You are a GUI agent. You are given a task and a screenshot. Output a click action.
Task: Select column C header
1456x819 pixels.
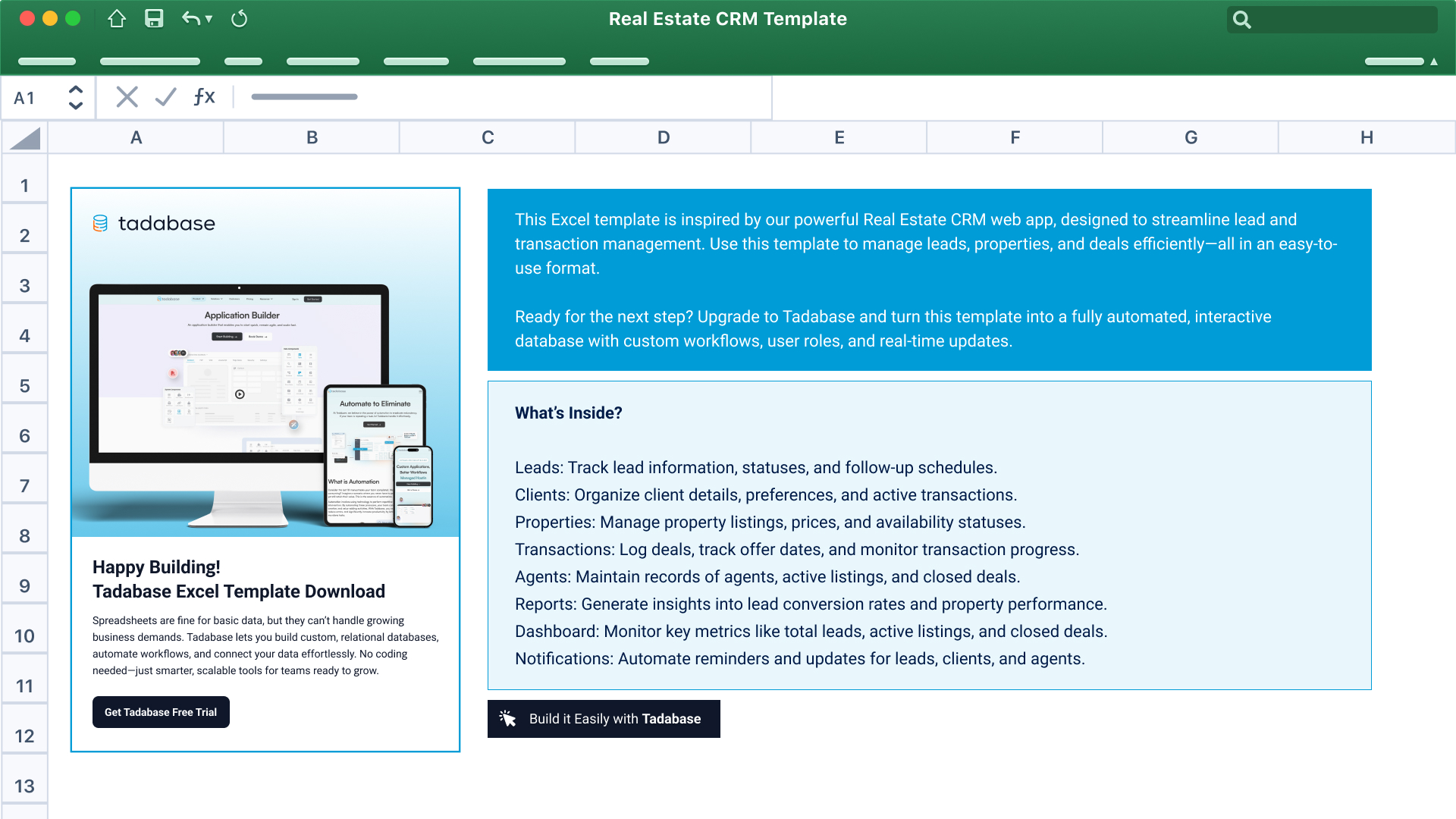coord(488,138)
